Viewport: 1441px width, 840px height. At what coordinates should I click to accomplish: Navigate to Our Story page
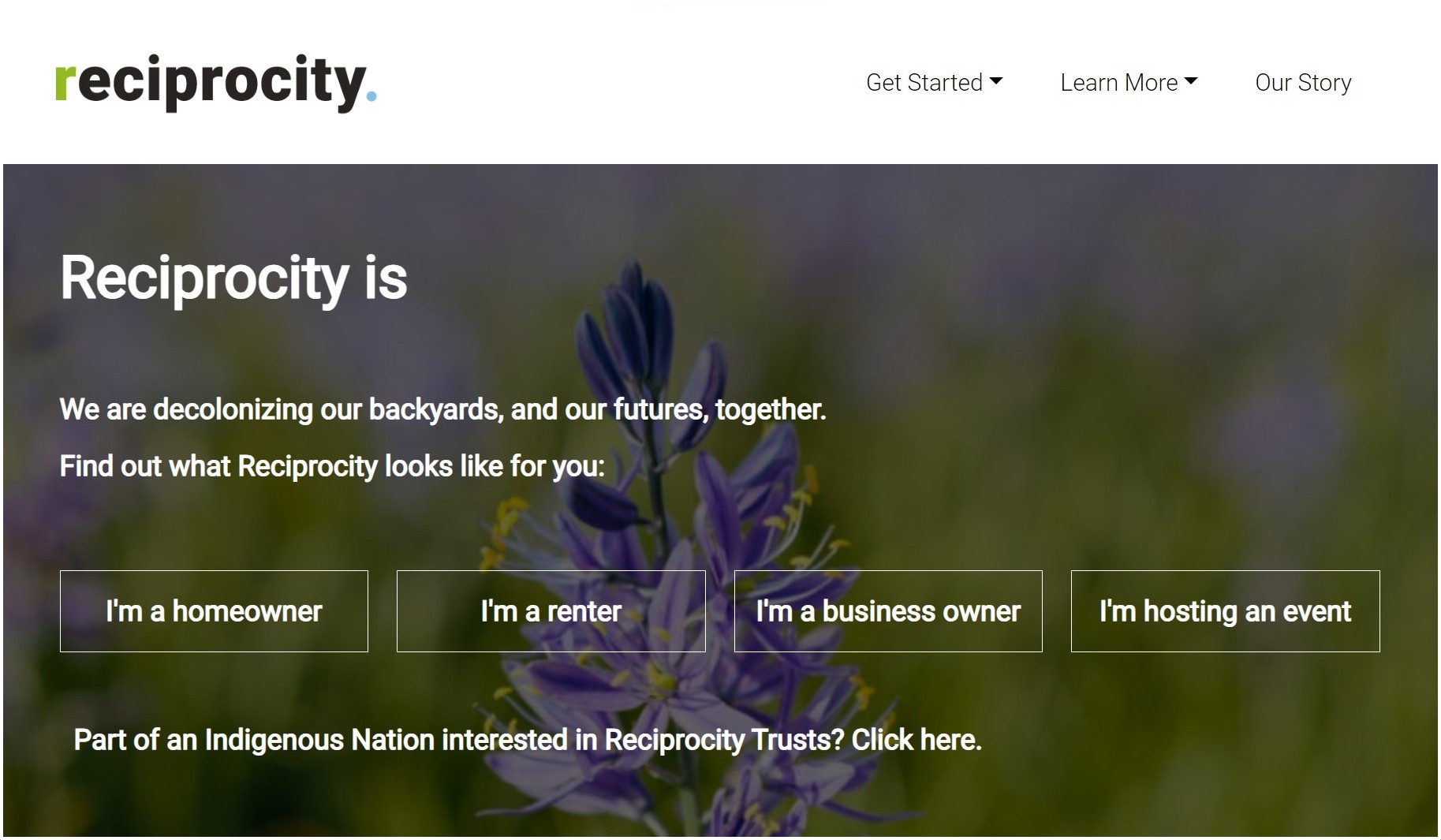[x=1302, y=83]
